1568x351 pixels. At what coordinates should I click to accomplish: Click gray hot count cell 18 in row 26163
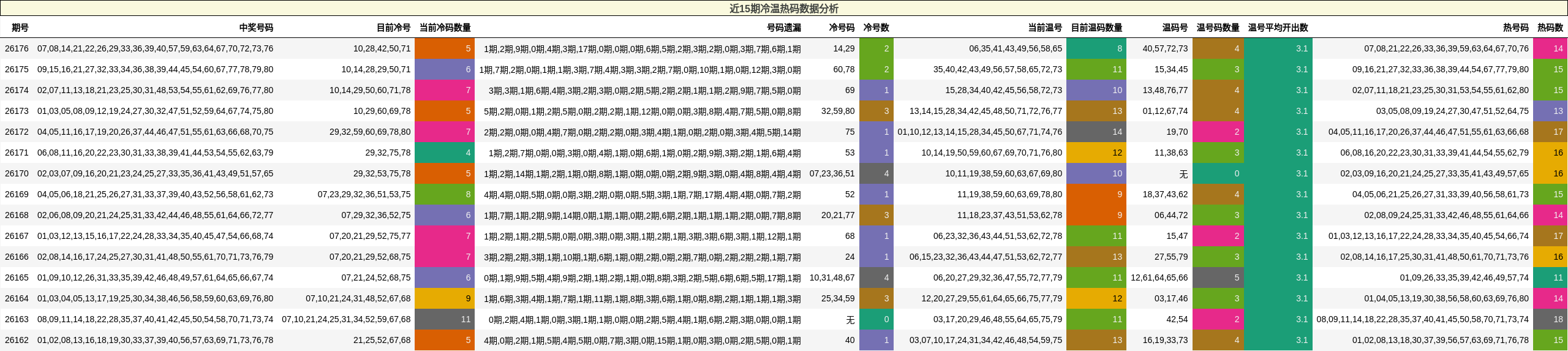point(1550,319)
